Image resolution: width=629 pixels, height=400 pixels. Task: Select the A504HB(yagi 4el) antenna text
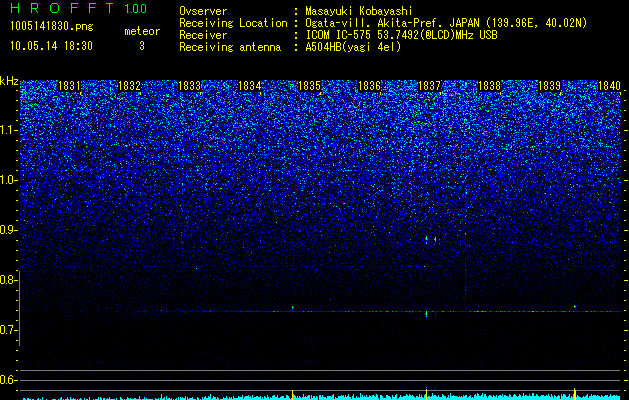(353, 47)
